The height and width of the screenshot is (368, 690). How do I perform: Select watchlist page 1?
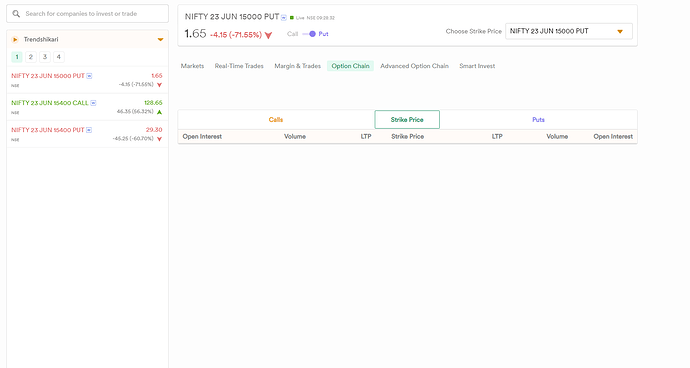pos(17,57)
